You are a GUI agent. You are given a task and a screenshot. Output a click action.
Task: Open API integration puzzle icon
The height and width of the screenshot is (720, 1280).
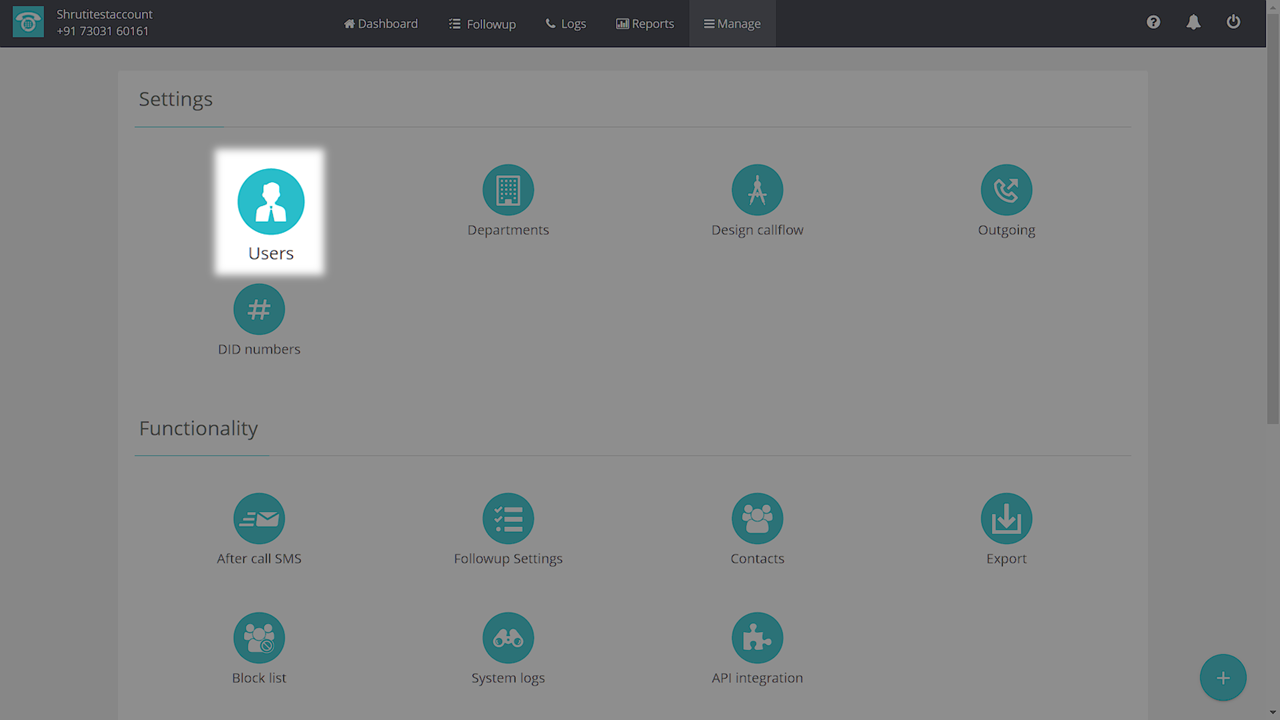click(x=757, y=638)
